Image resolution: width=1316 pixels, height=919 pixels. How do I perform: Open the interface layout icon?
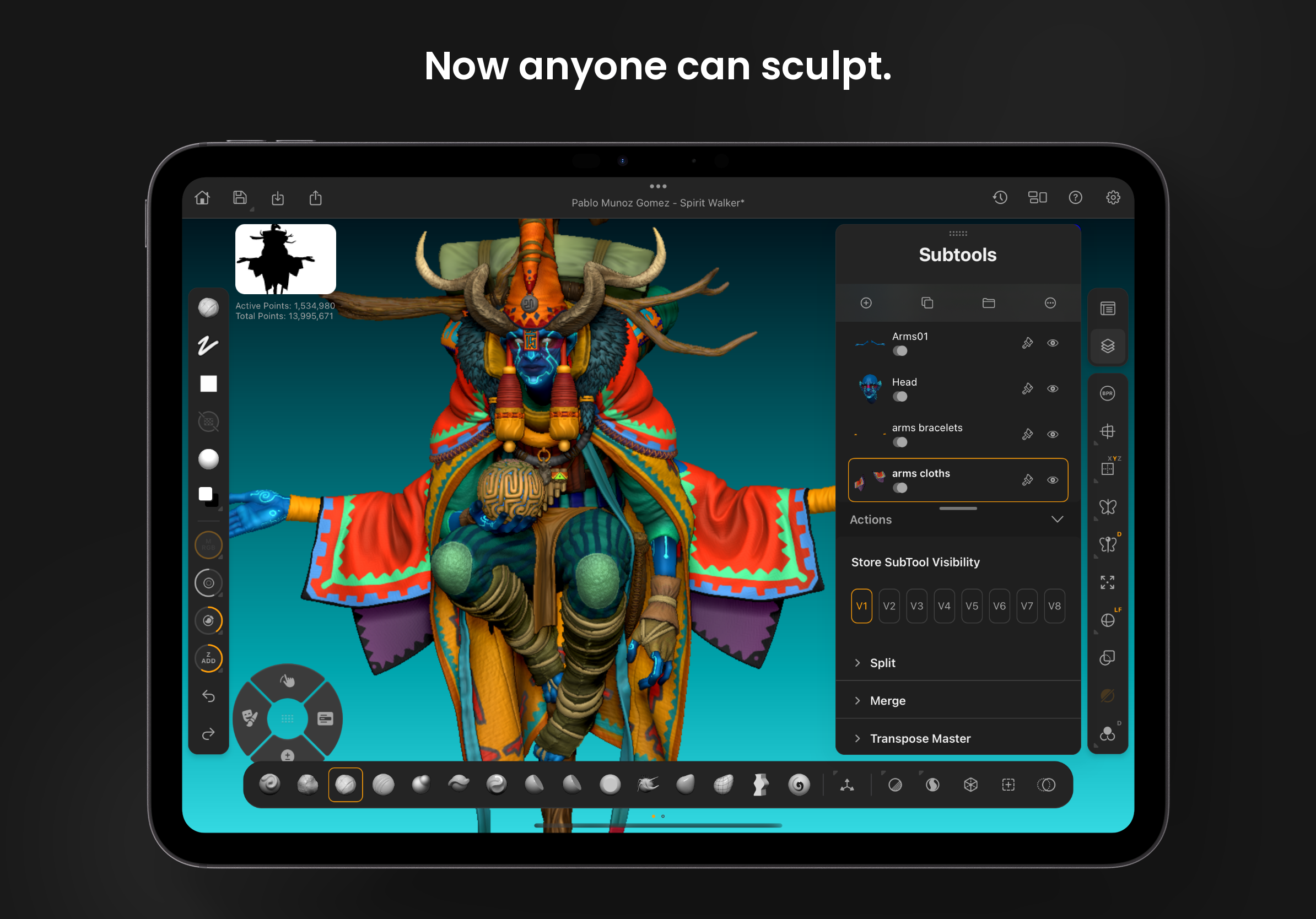[1038, 198]
